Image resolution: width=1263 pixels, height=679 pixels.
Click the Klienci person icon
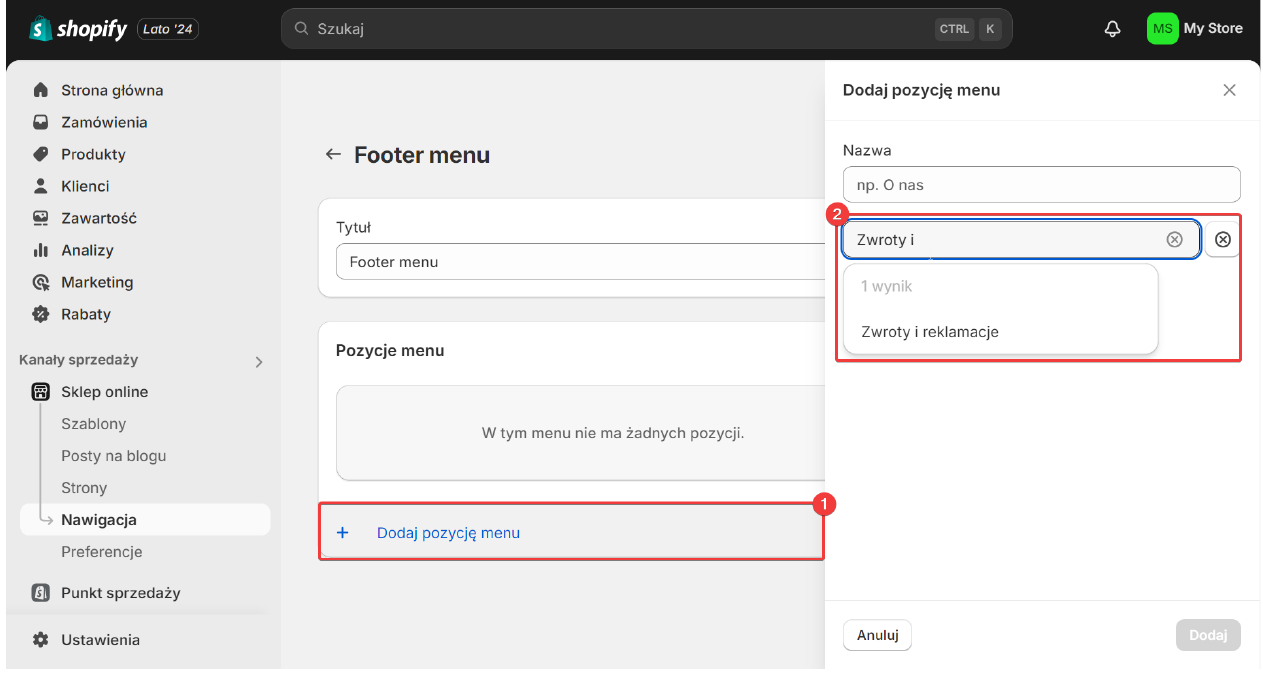click(41, 186)
